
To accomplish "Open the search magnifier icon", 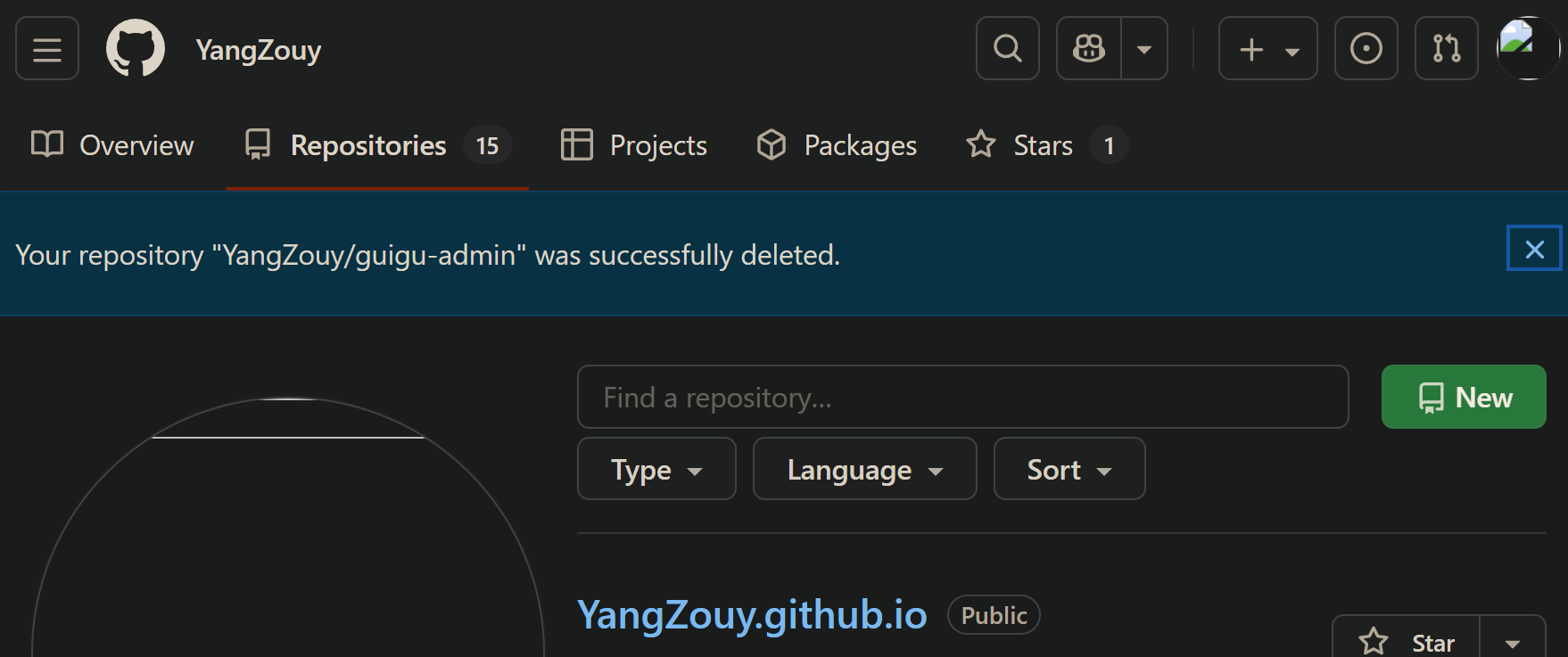I will coord(1008,49).
